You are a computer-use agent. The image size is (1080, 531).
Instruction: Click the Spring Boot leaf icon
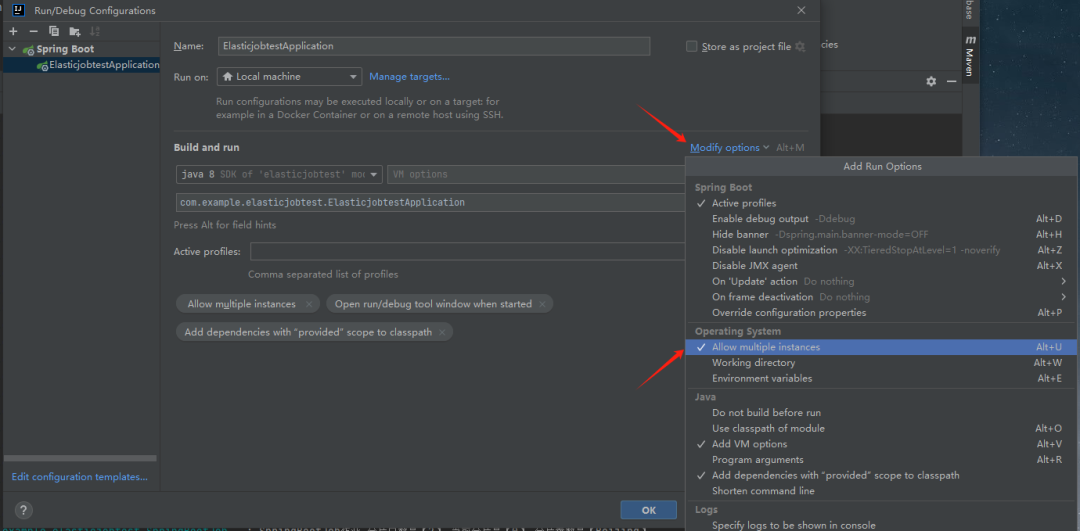coord(28,50)
